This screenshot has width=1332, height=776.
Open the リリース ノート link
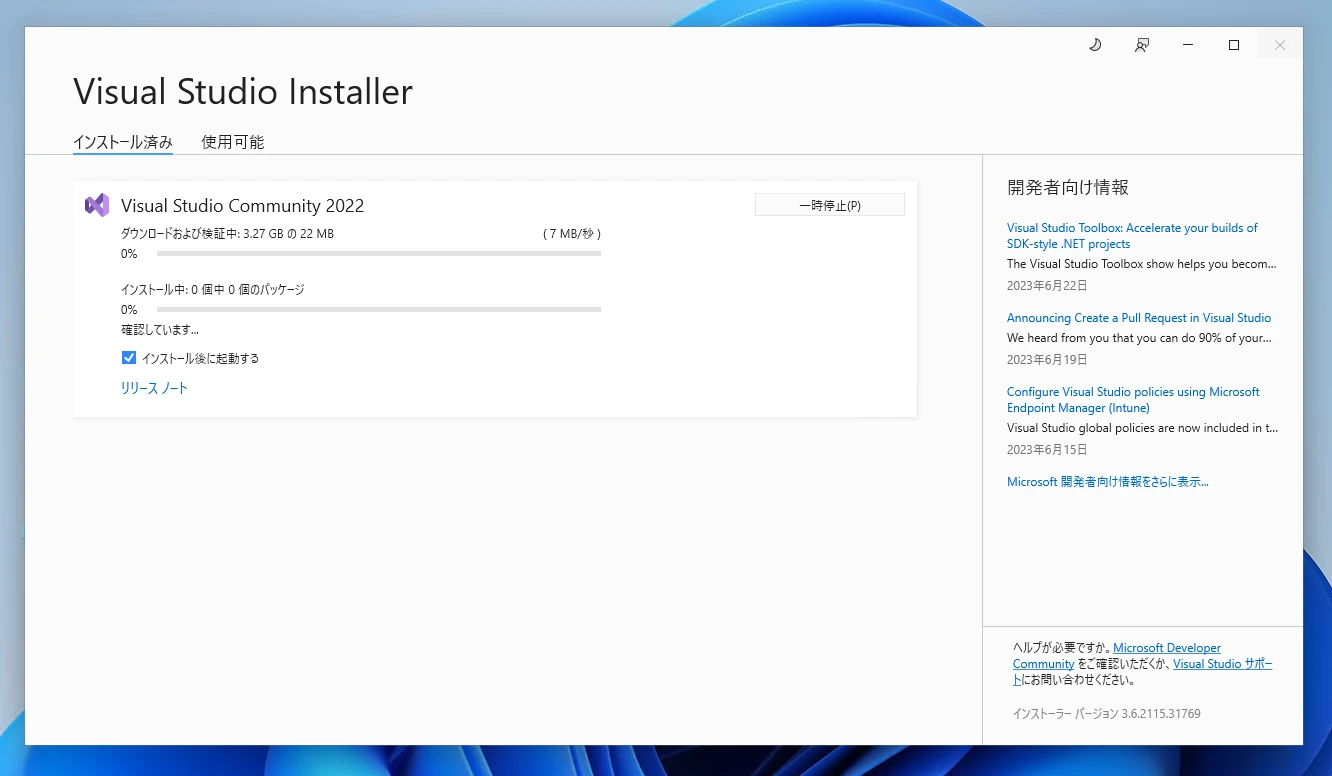click(x=155, y=388)
